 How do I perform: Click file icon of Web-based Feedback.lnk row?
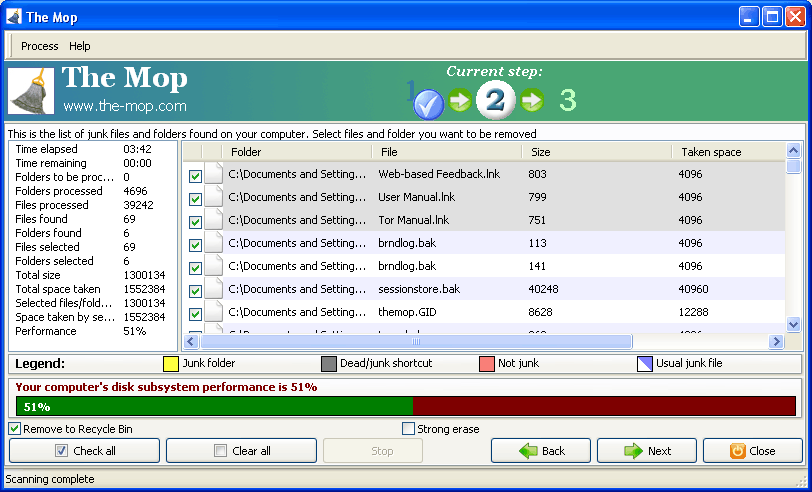[x=213, y=173]
